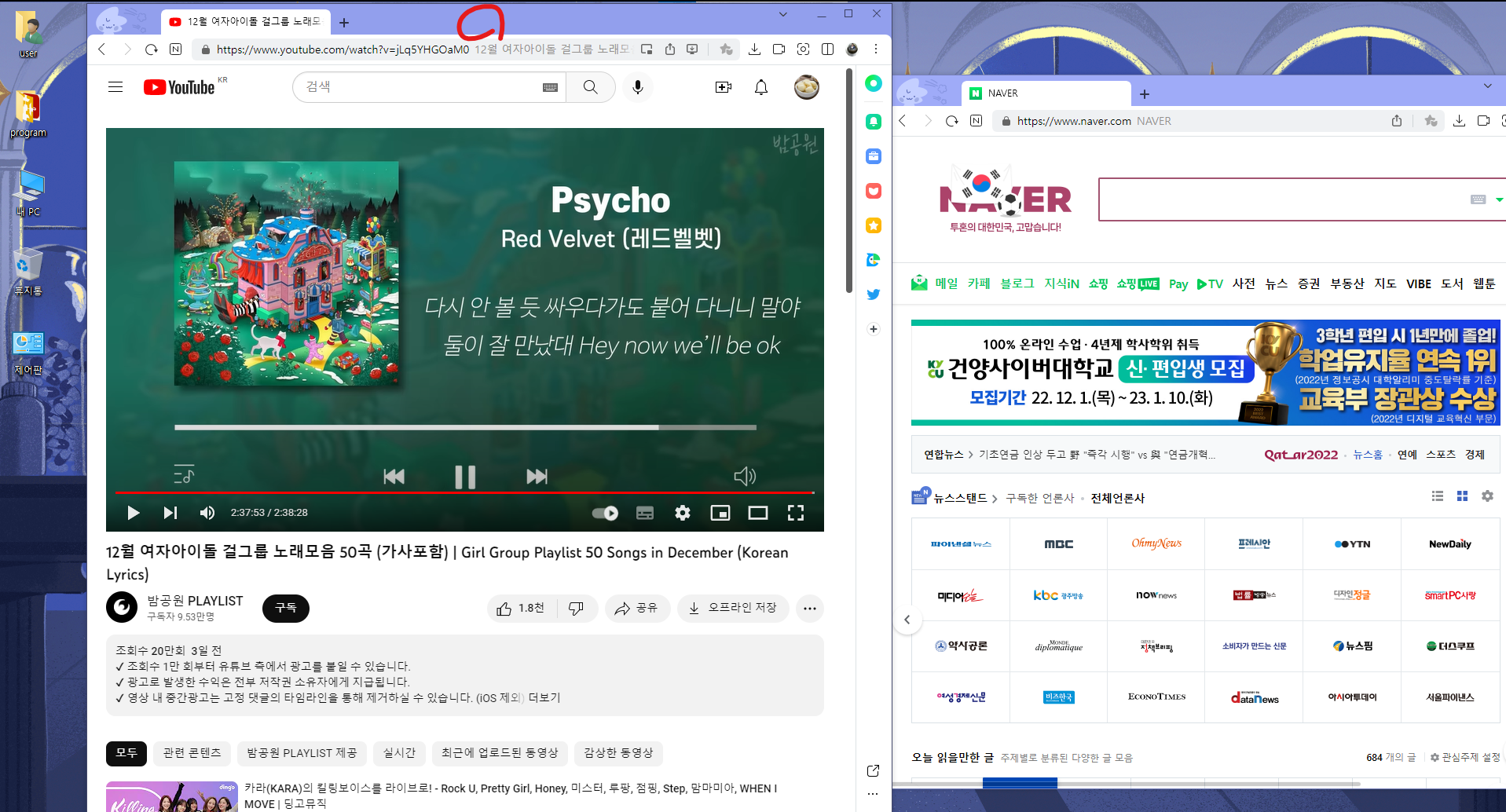Open NAVER search keyboard icon
Screen dimensions: 1506x812
[1478, 199]
